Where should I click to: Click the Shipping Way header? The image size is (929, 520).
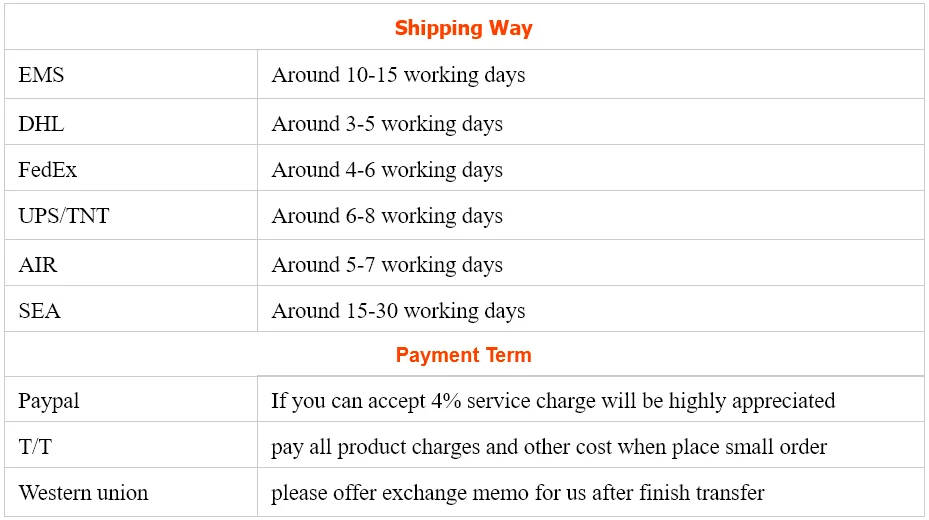pos(463,28)
